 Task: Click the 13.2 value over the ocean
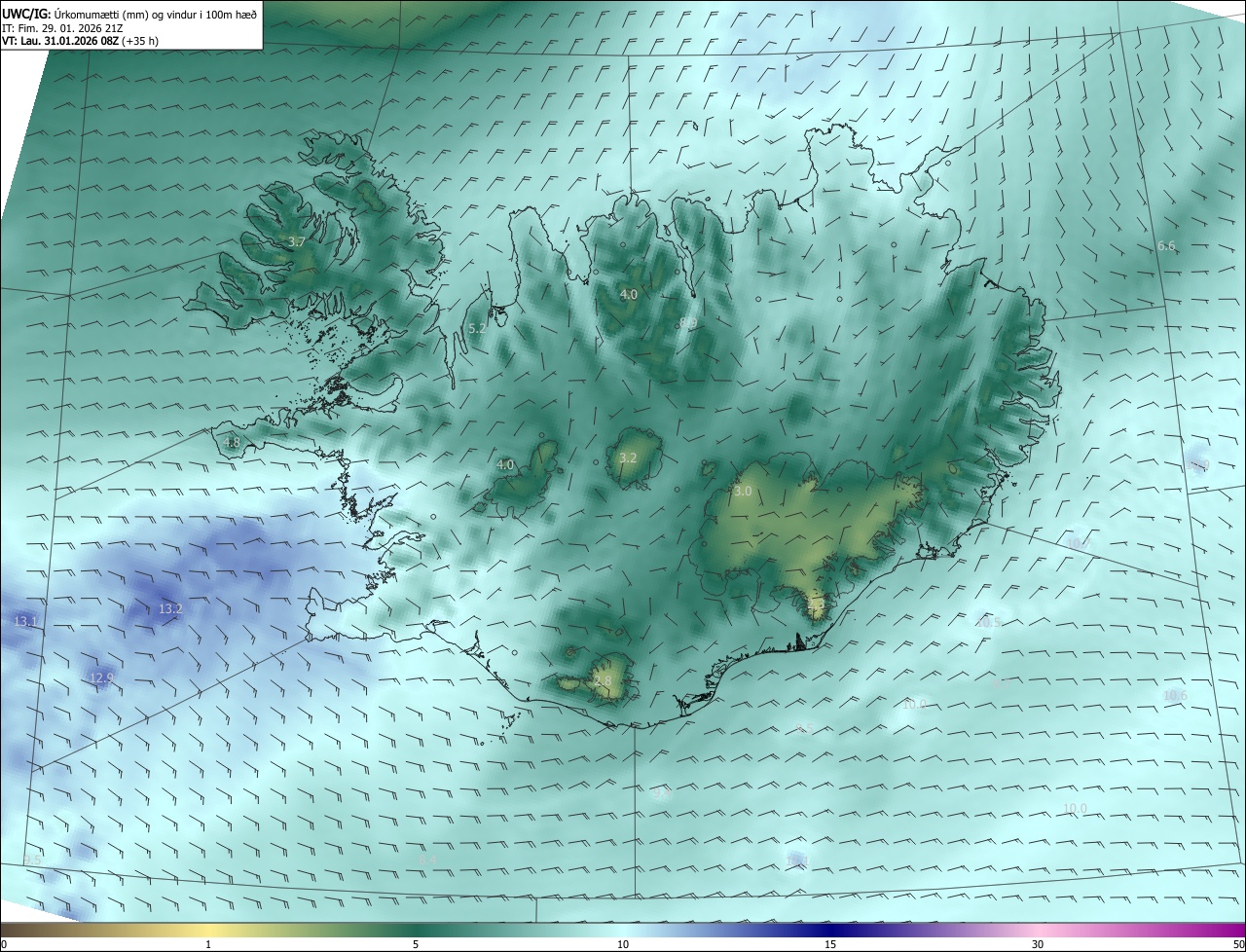click(170, 609)
